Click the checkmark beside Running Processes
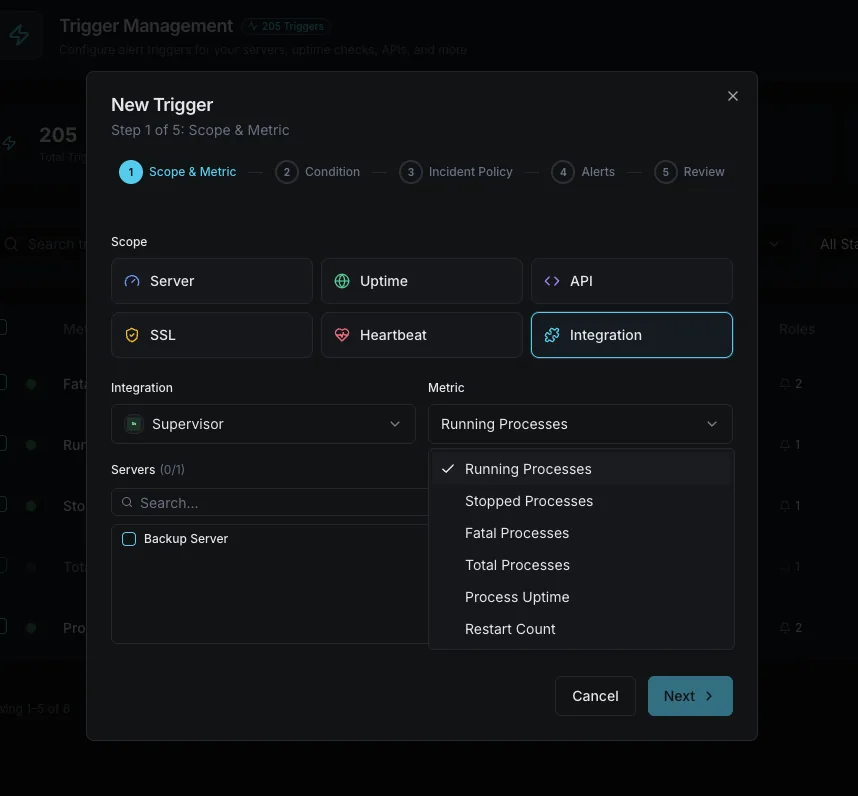 point(448,469)
